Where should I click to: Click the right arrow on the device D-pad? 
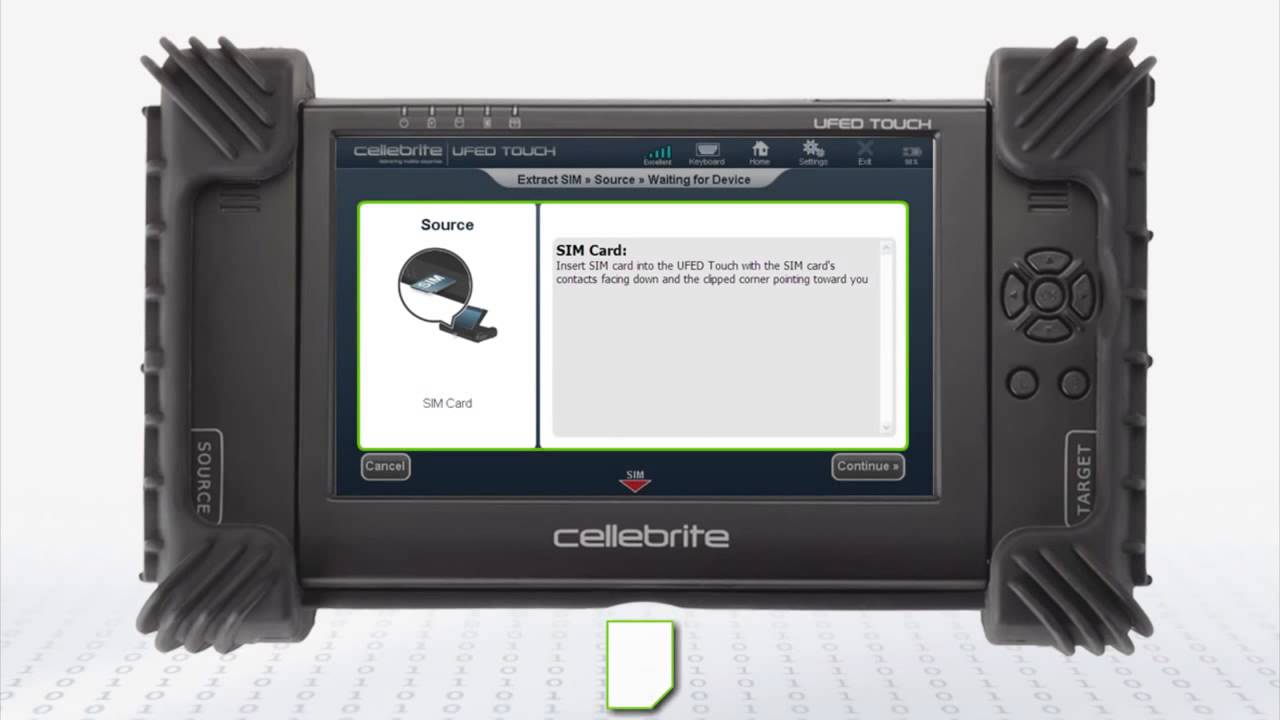[1082, 295]
